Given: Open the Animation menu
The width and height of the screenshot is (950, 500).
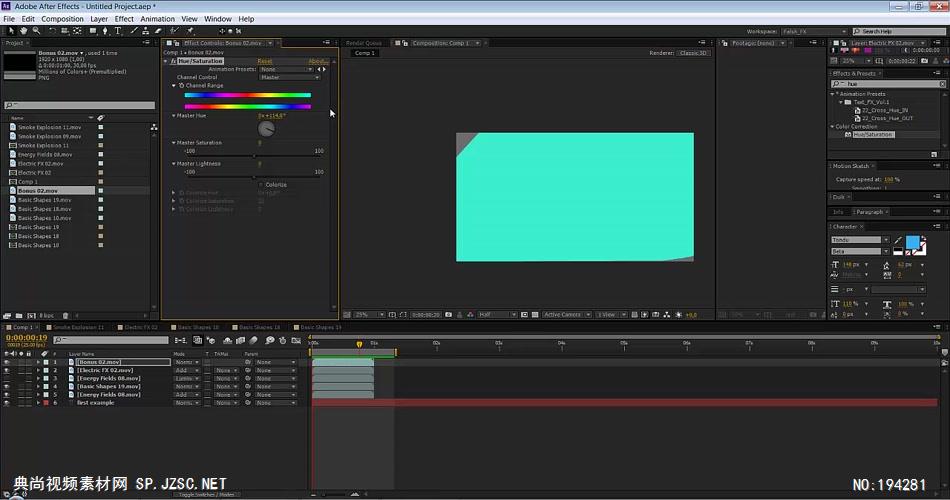Looking at the screenshot, I should pyautogui.click(x=158, y=19).
